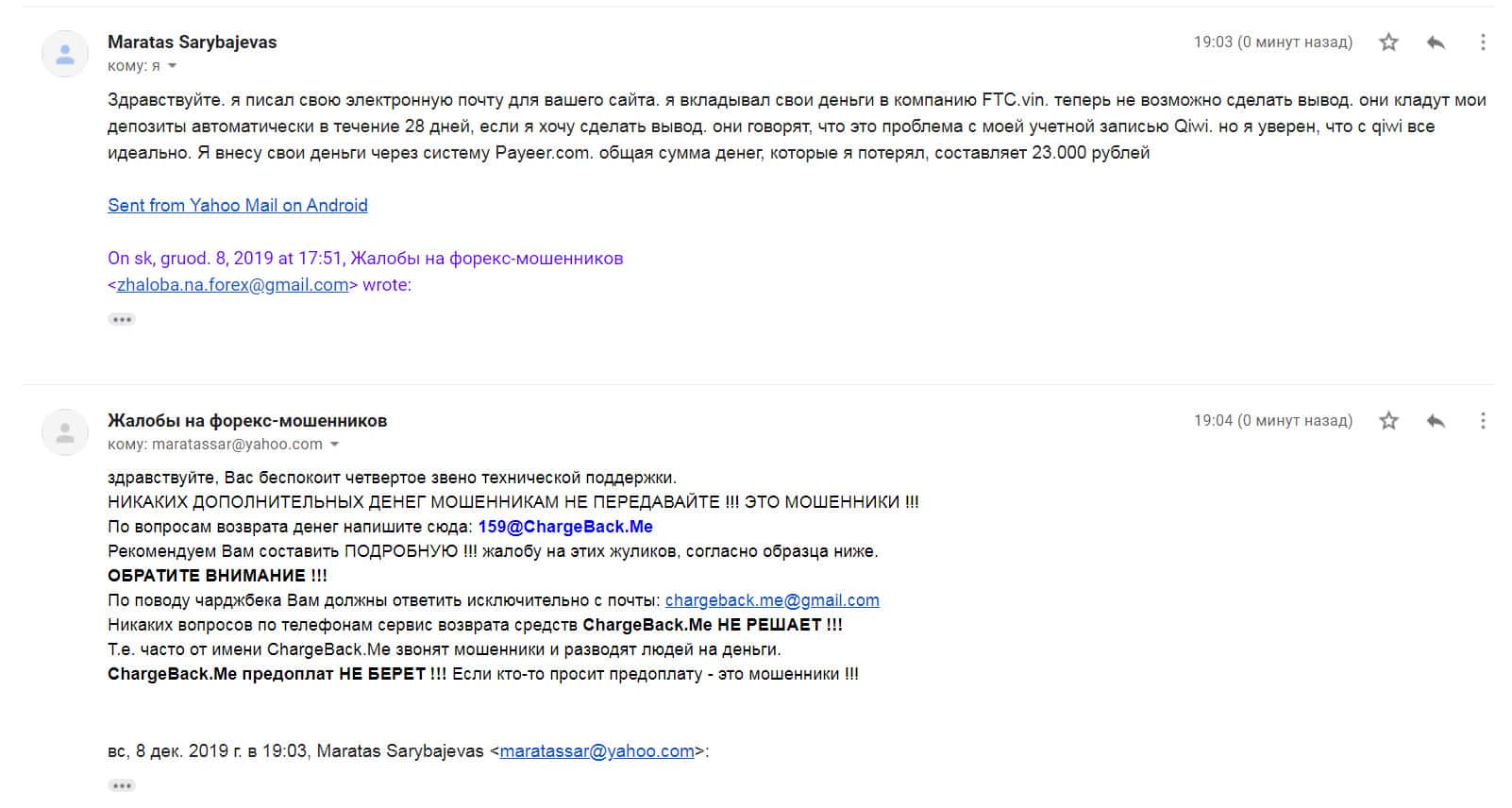Show trimmed quoted text in second message
Screen dimensions: 1512x808
(122, 785)
